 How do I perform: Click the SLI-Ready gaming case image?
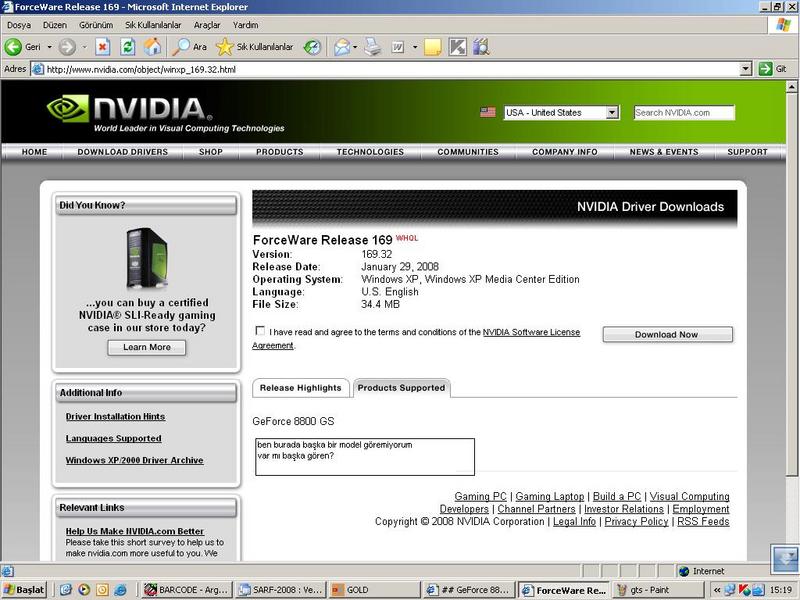146,258
